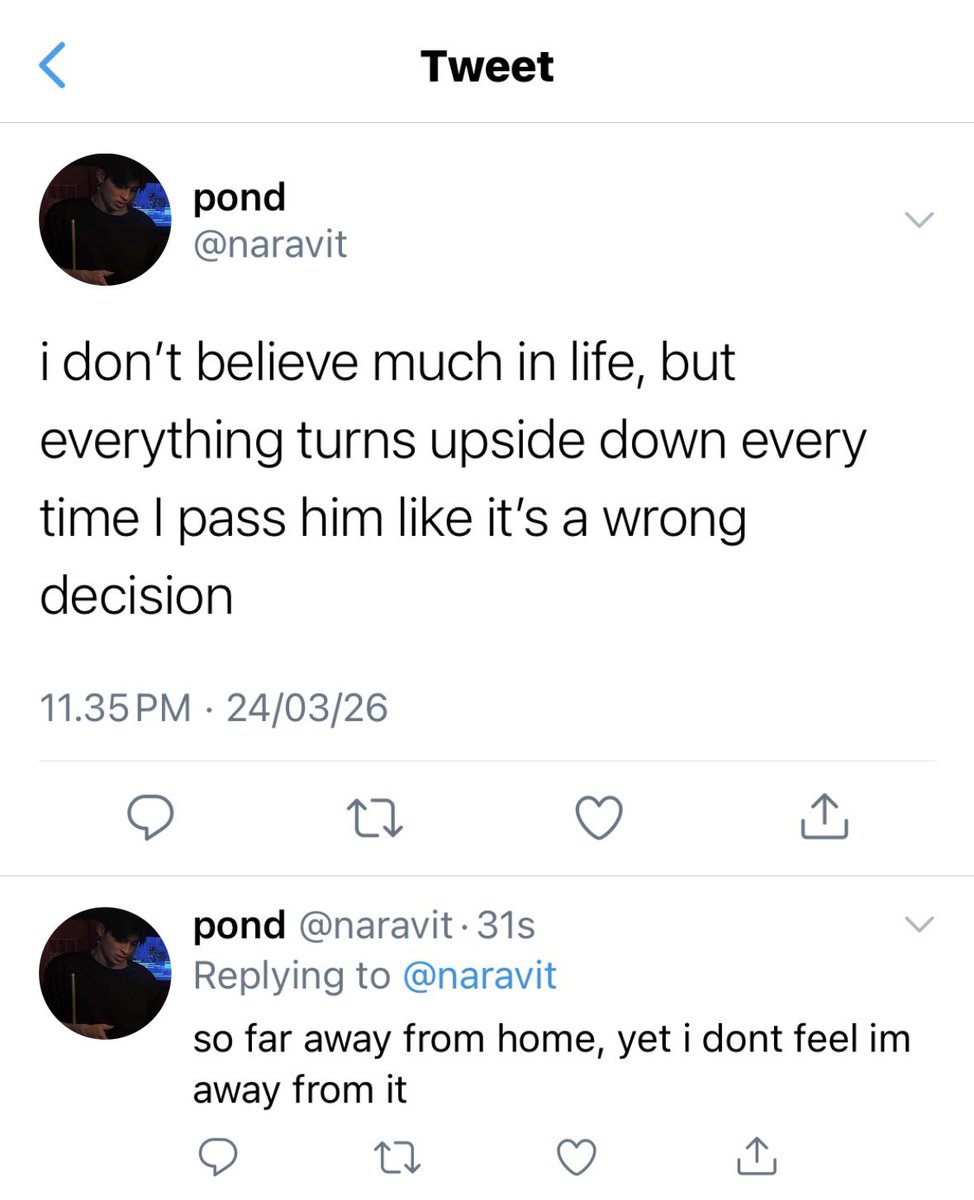Open options chevron on main tweet
The height and width of the screenshot is (1200, 974).
pos(917,219)
